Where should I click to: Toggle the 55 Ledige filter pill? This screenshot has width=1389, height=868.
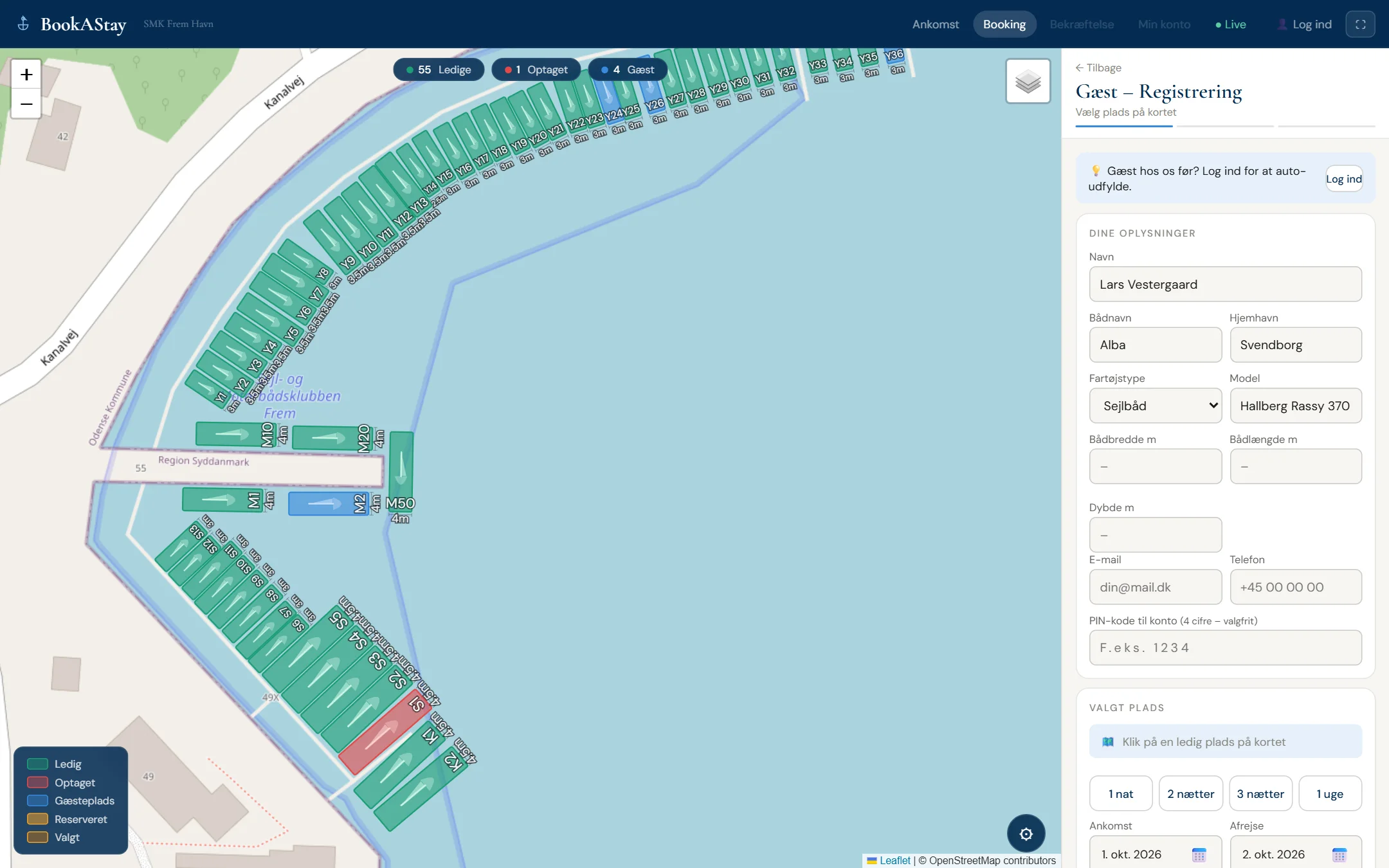pyautogui.click(x=439, y=69)
